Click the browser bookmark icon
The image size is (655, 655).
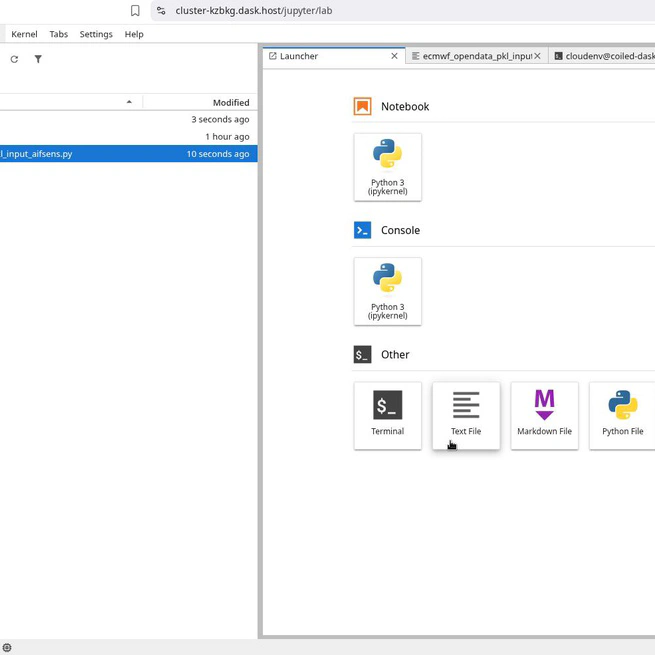pyautogui.click(x=135, y=11)
